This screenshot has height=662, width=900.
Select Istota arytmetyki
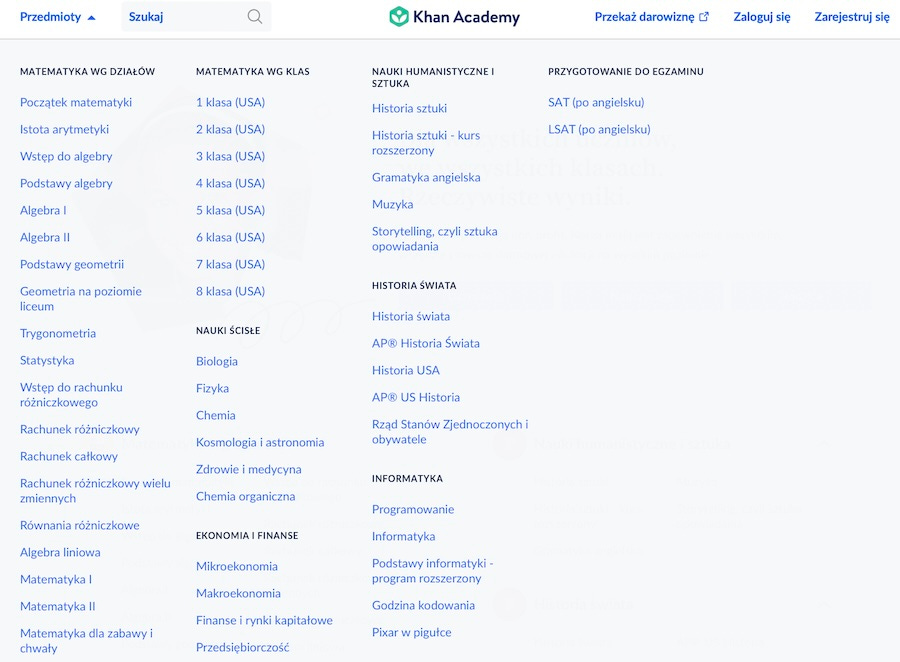64,129
